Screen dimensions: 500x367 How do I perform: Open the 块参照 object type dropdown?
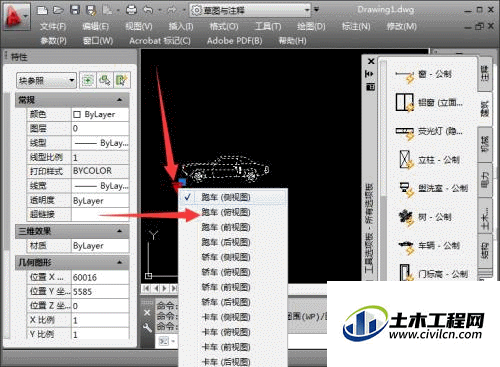pyautogui.click(x=46, y=81)
